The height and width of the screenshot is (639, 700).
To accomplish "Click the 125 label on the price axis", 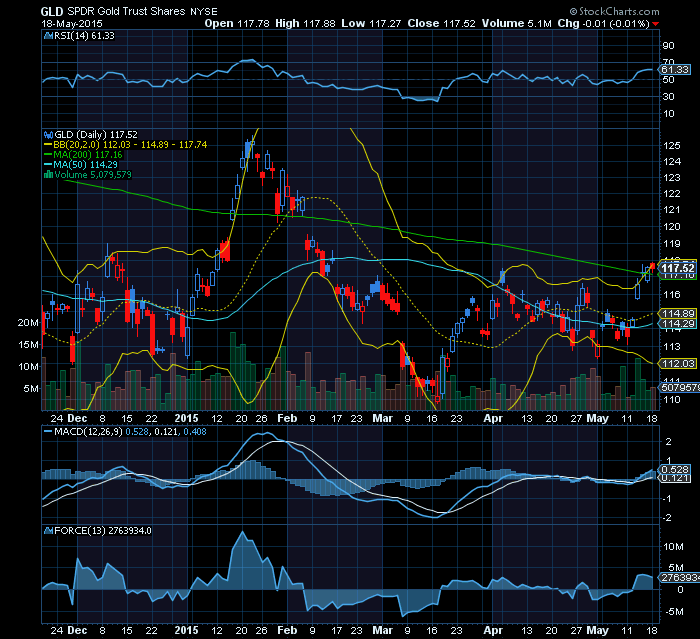I will coord(672,146).
